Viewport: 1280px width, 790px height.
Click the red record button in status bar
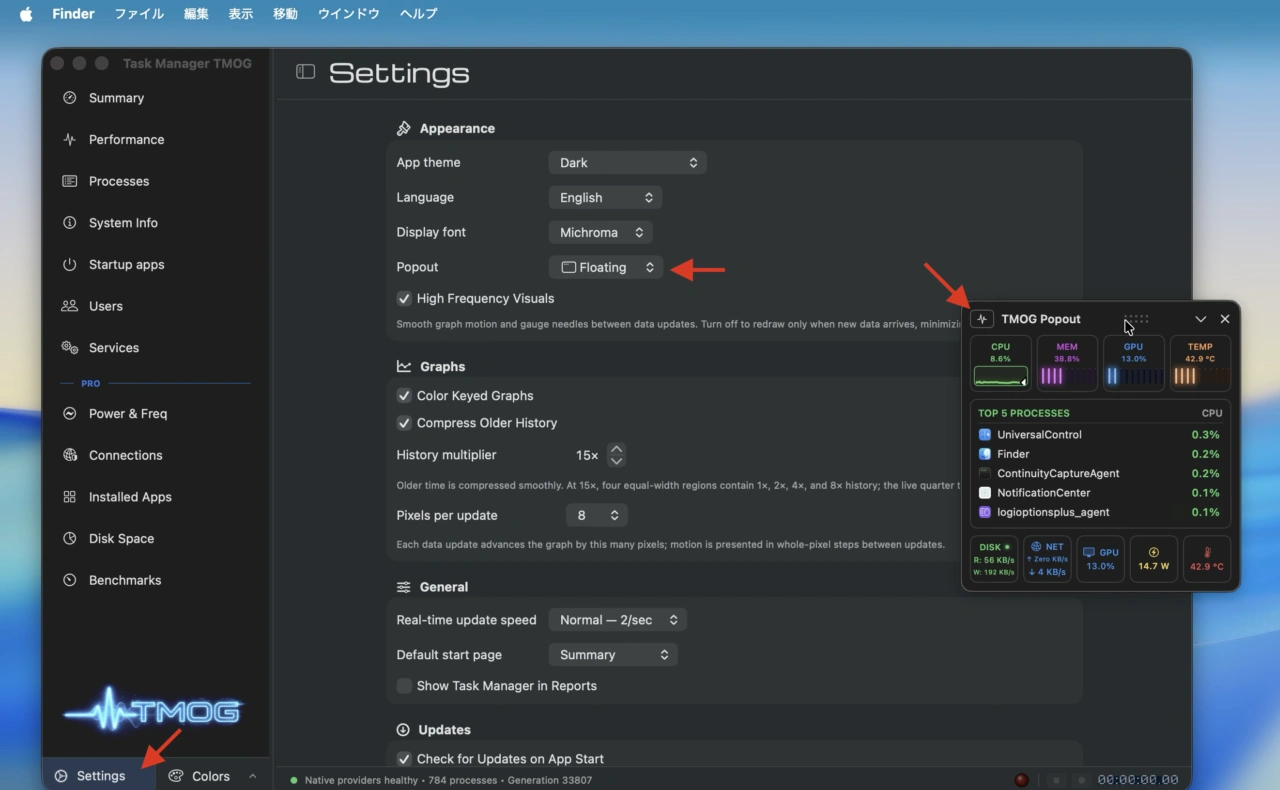(1021, 780)
